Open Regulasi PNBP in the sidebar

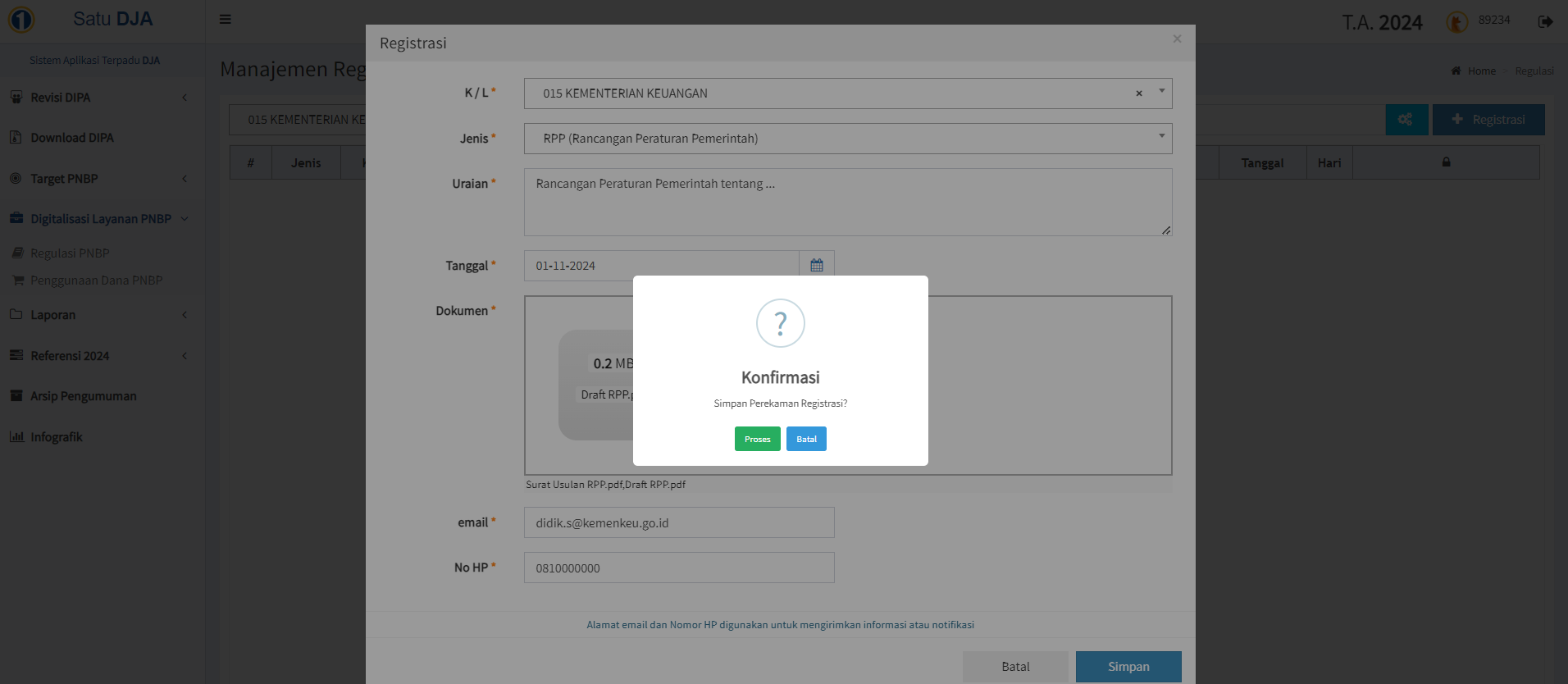70,253
